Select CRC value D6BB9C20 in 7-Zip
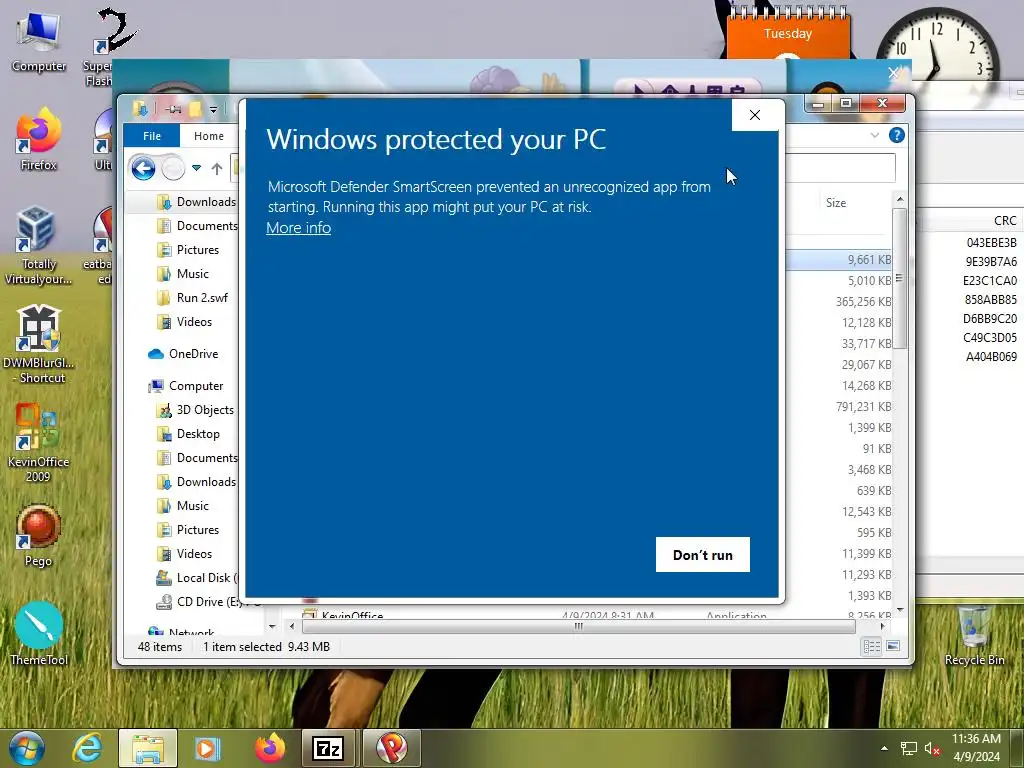This screenshot has width=1024, height=768. [x=989, y=319]
